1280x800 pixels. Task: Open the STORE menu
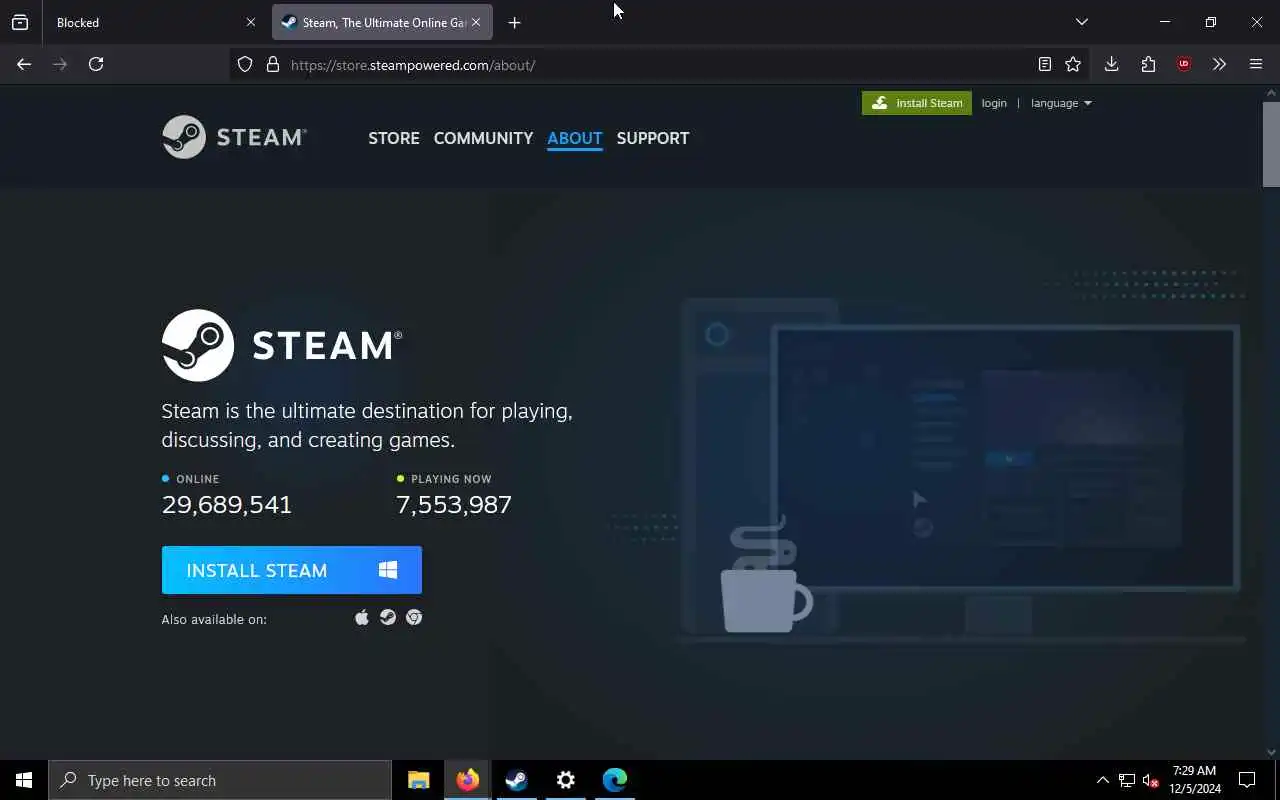click(394, 138)
